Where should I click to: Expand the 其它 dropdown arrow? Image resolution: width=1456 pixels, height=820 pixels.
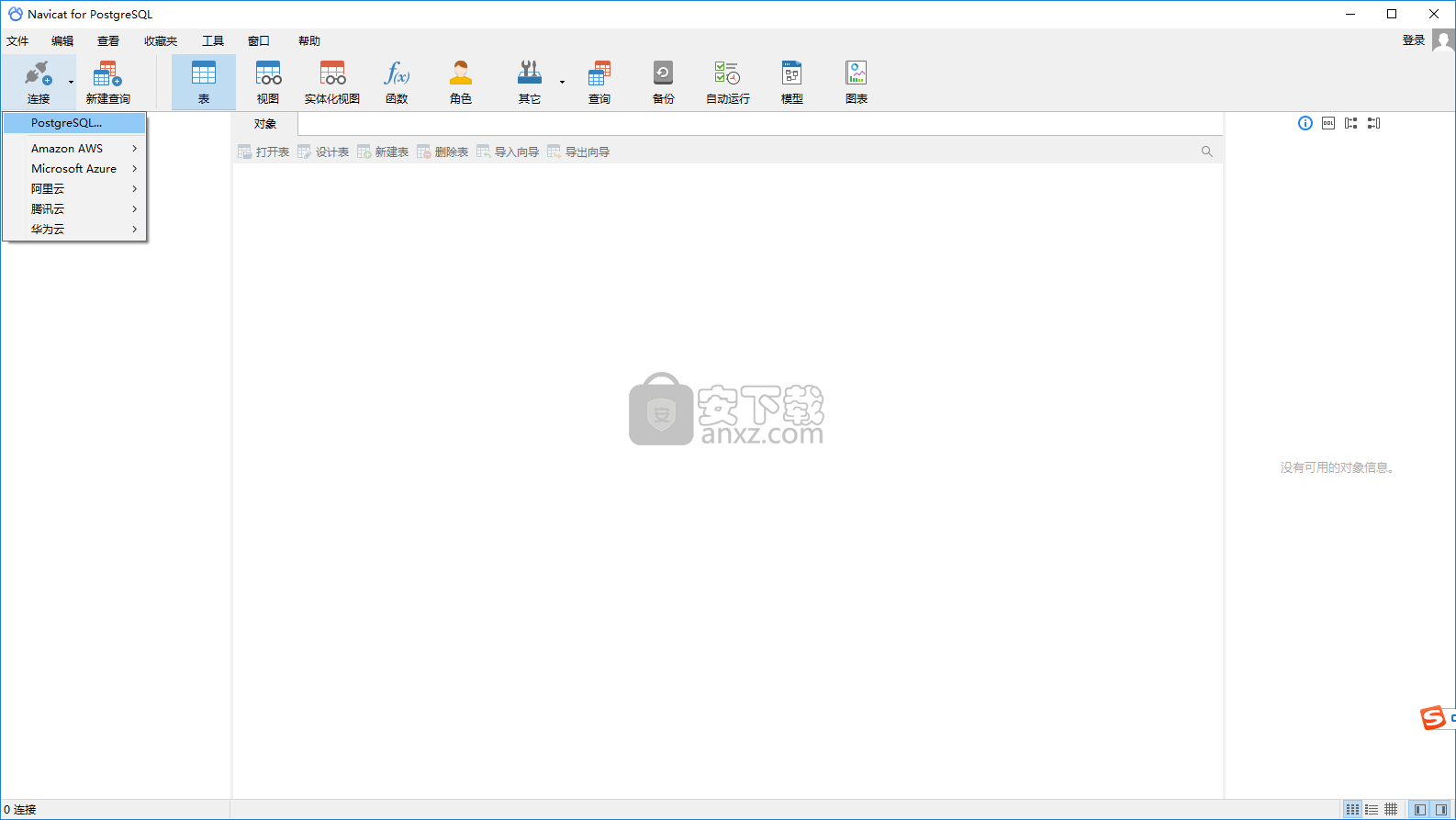coord(562,83)
